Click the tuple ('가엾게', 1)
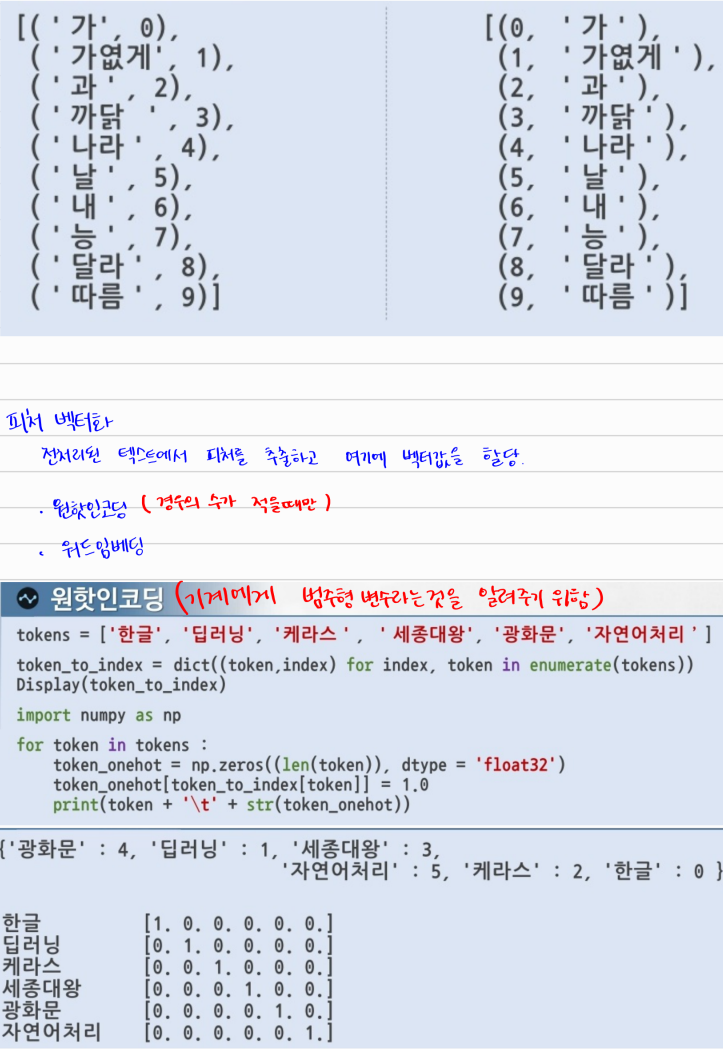The image size is (723, 1049). click(x=132, y=58)
